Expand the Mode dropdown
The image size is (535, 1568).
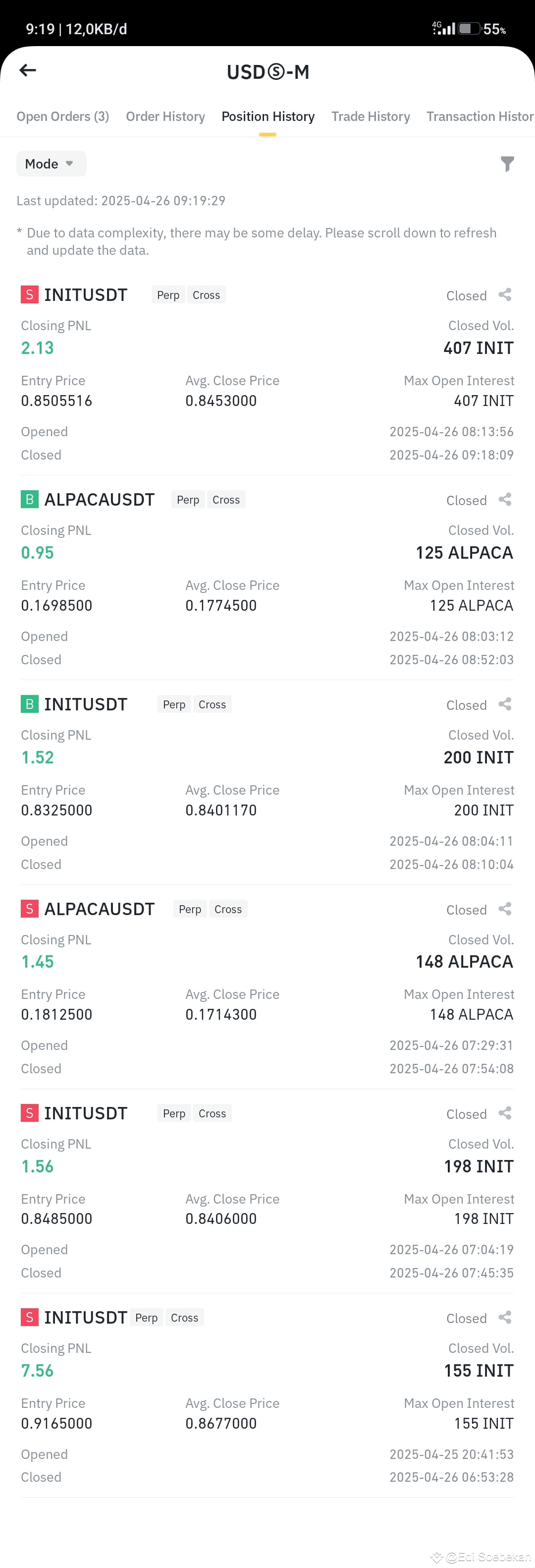pyautogui.click(x=51, y=164)
